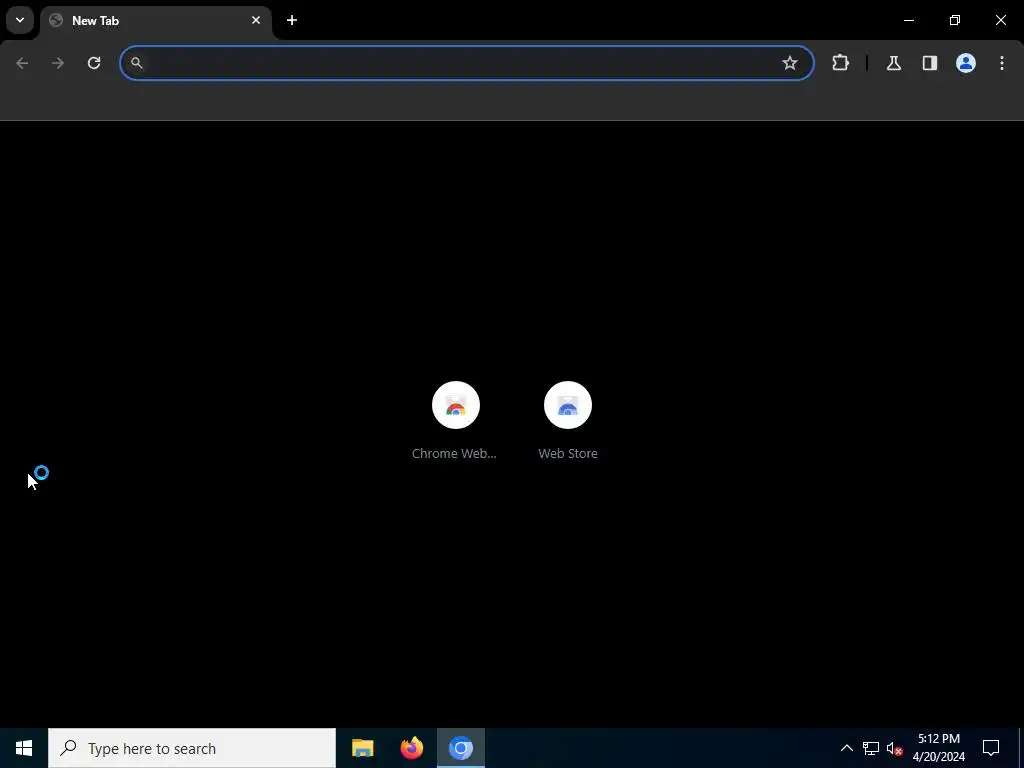
Task: Show hidden system tray icons
Action: tap(846, 748)
